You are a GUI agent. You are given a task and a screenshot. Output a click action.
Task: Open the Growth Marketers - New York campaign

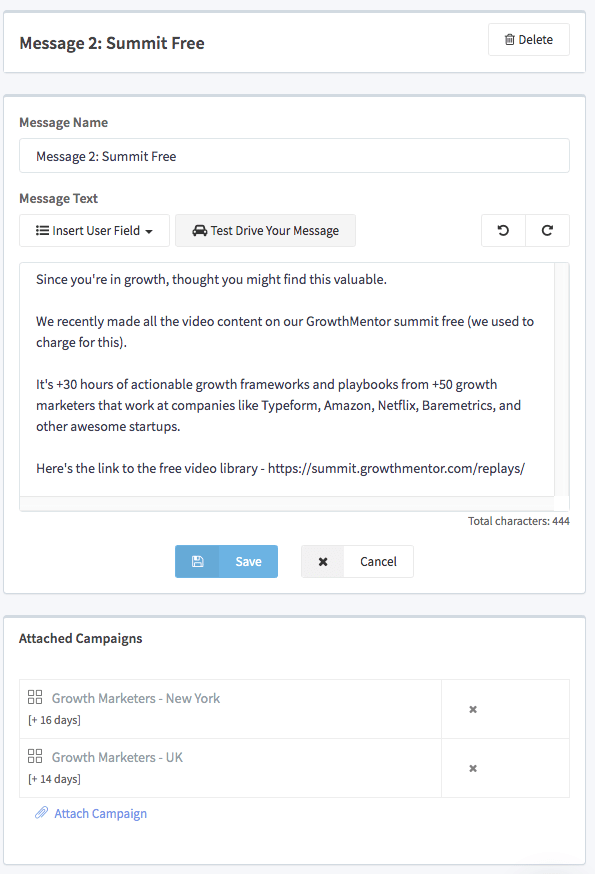136,698
